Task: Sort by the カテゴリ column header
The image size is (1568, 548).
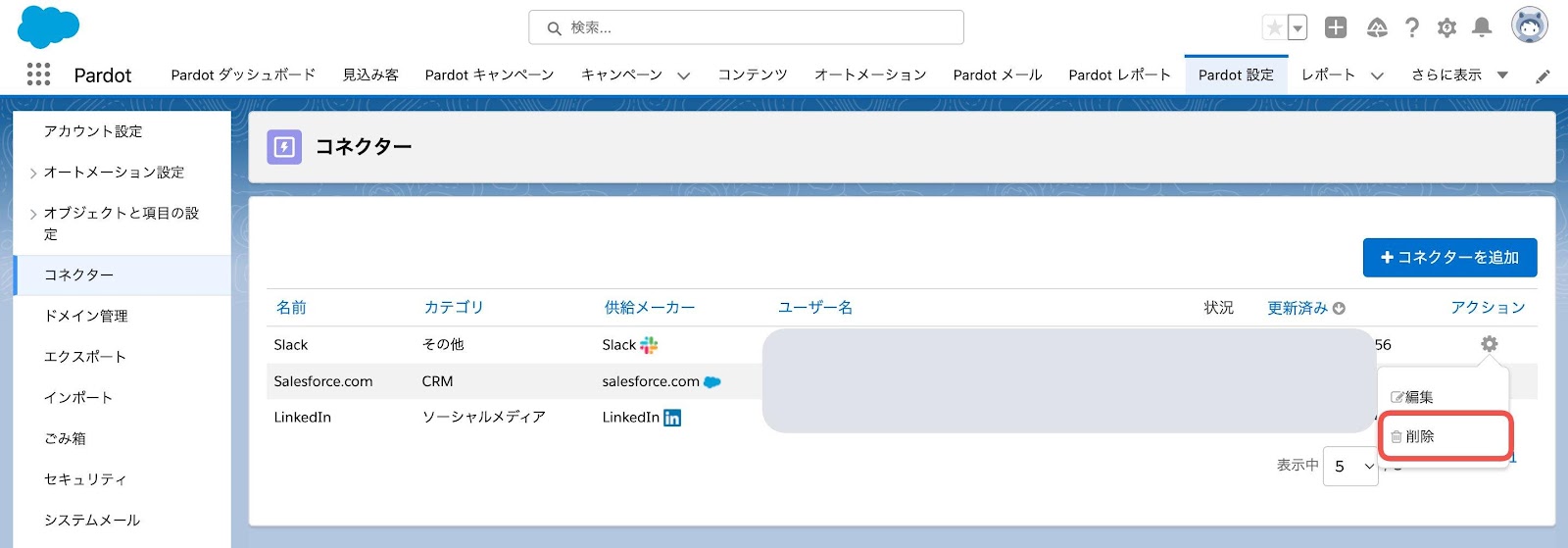Action: [x=454, y=308]
